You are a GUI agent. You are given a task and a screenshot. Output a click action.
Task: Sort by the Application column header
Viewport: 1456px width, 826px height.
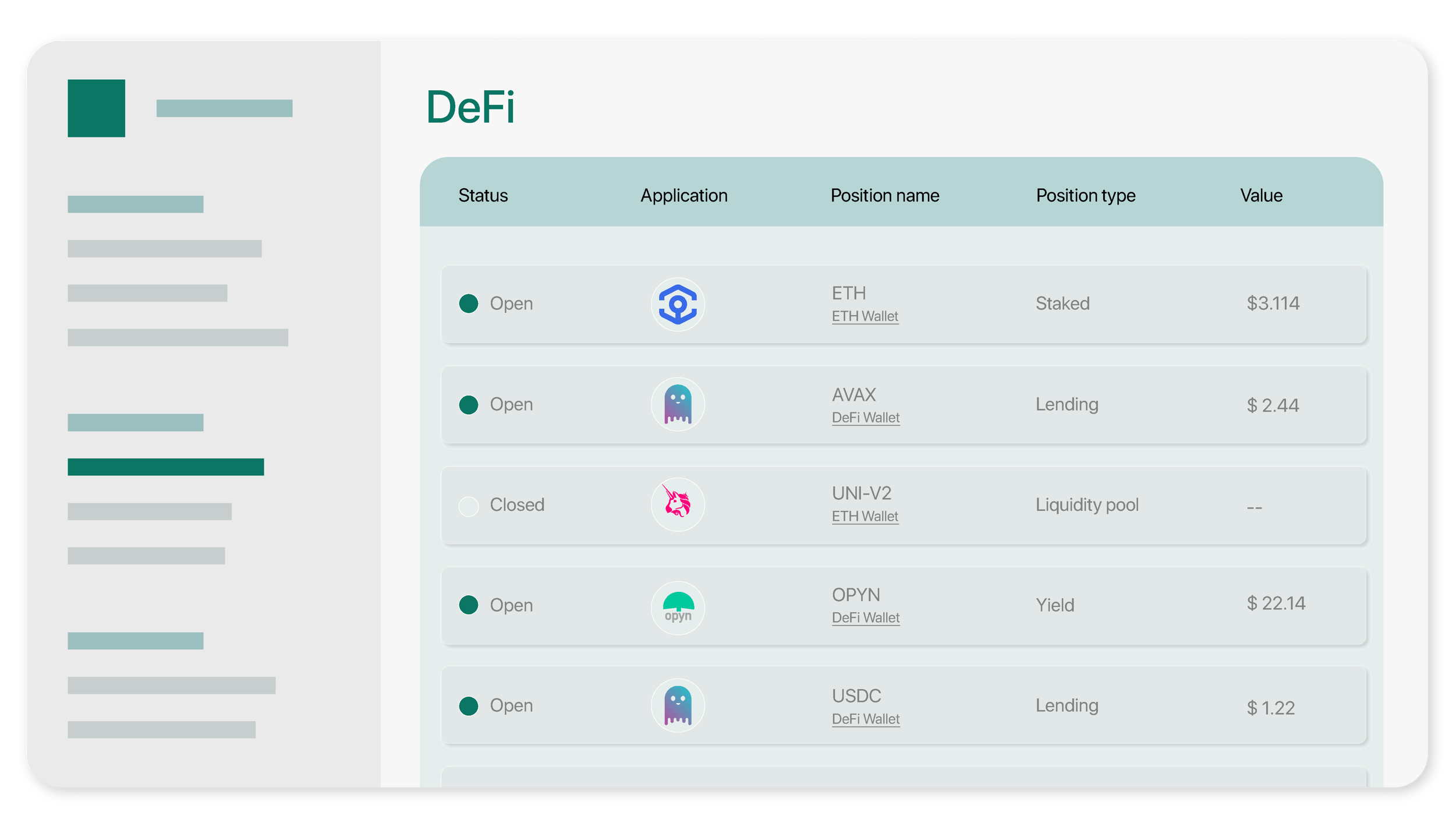684,196
